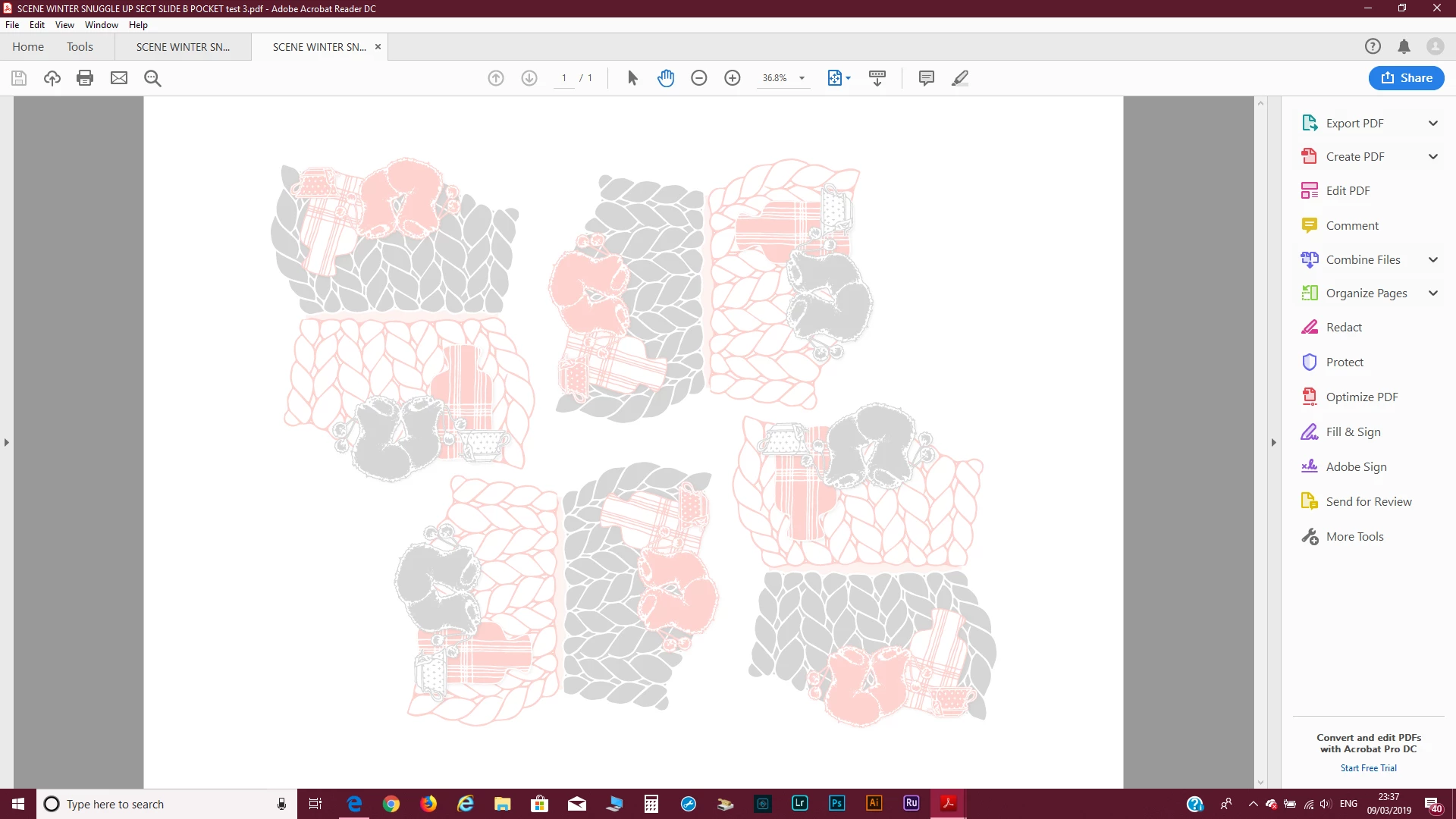Click the blue Share button
Image resolution: width=1456 pixels, height=819 pixels.
1406,78
